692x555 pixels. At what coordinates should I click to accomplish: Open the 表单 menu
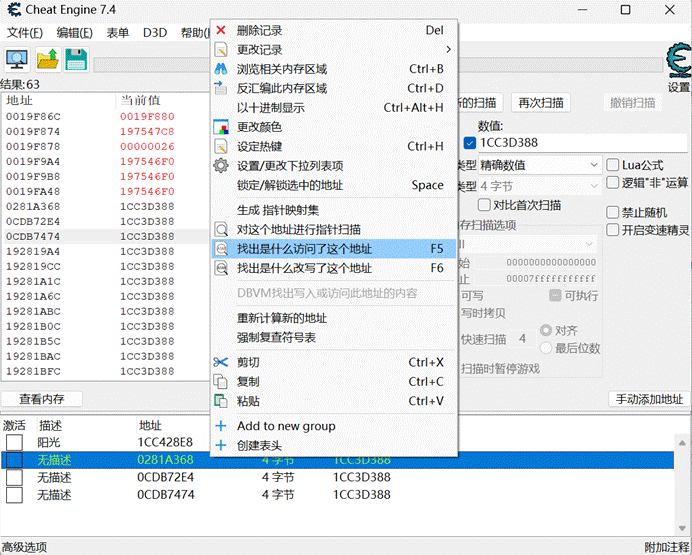117,33
